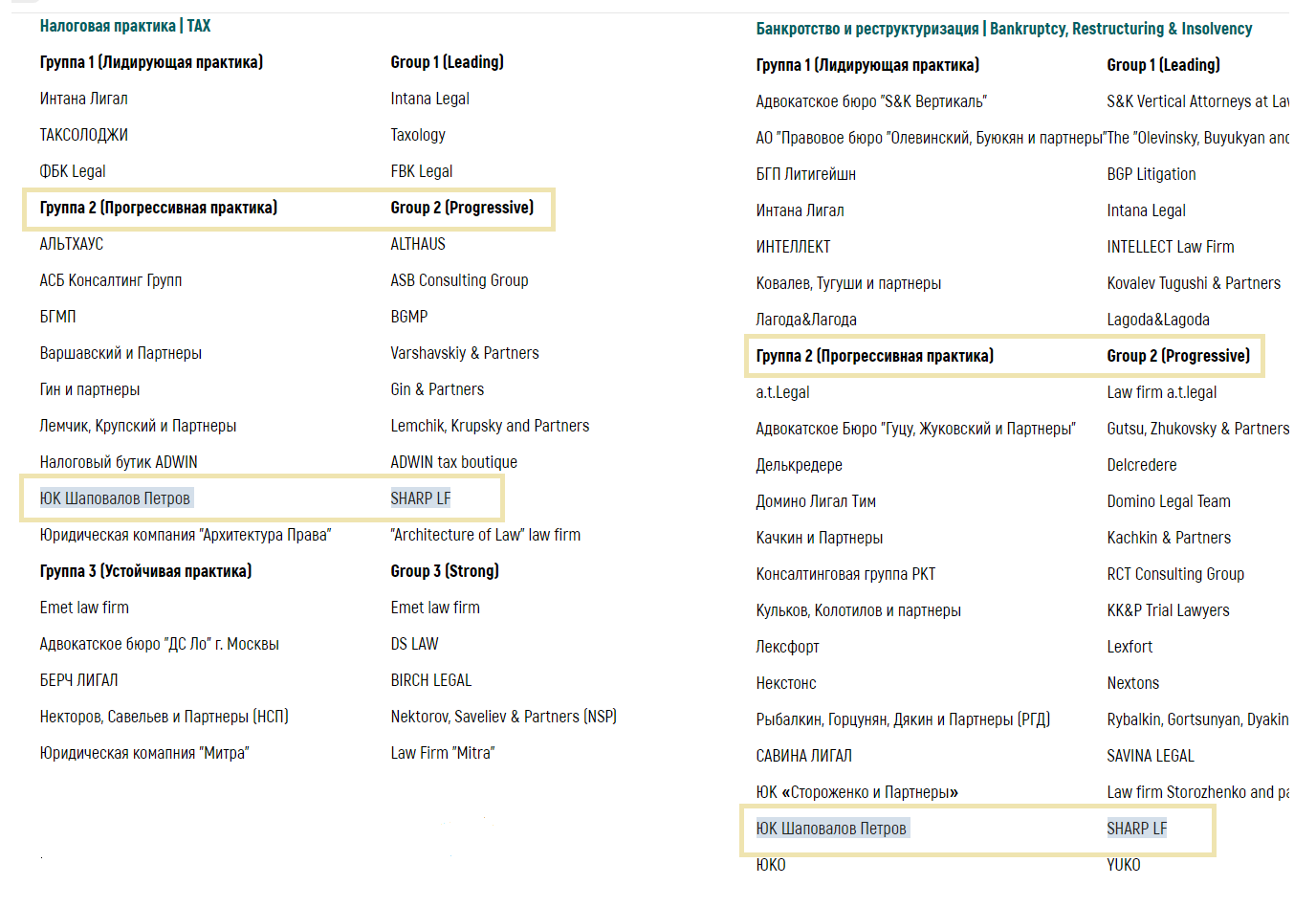Click 'INTELLECT Law Firm' text
This screenshot has width=1316, height=907.
(x=1171, y=247)
